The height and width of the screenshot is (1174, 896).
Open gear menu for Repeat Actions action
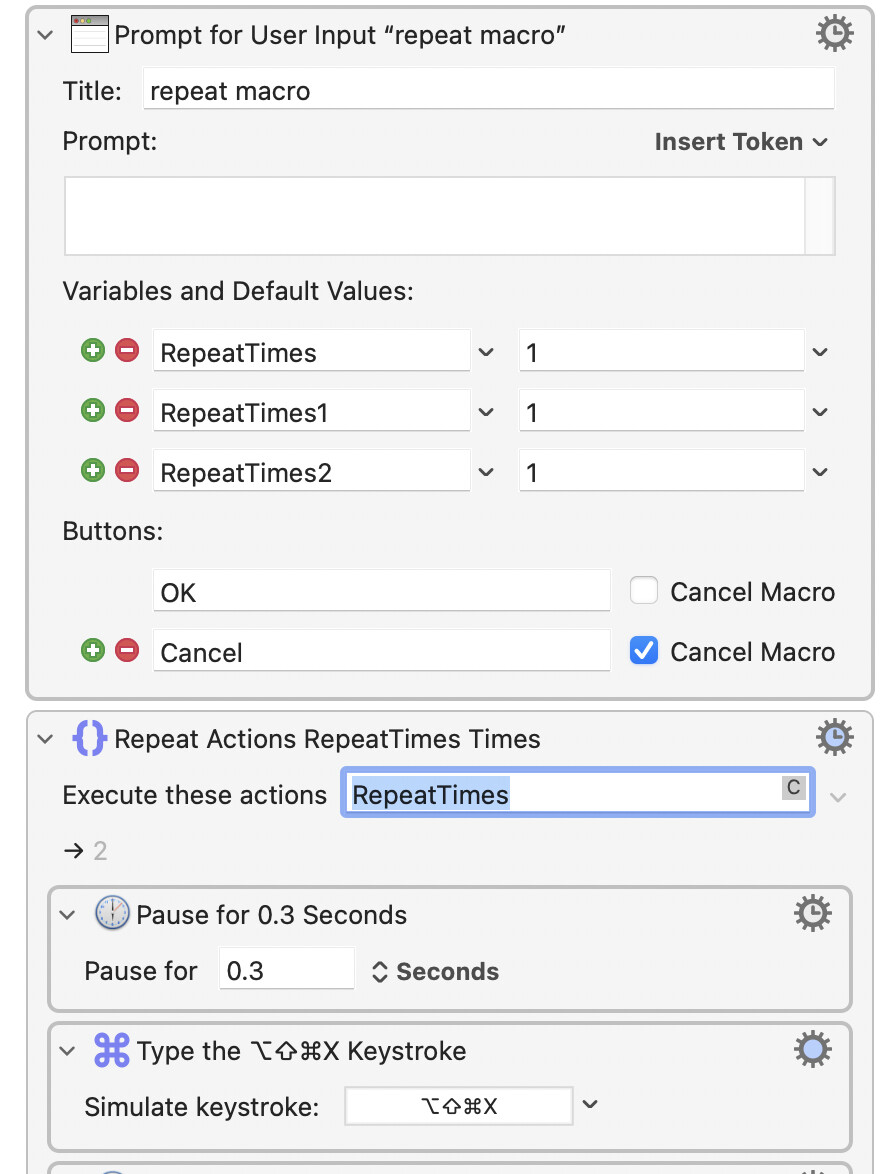click(x=834, y=737)
